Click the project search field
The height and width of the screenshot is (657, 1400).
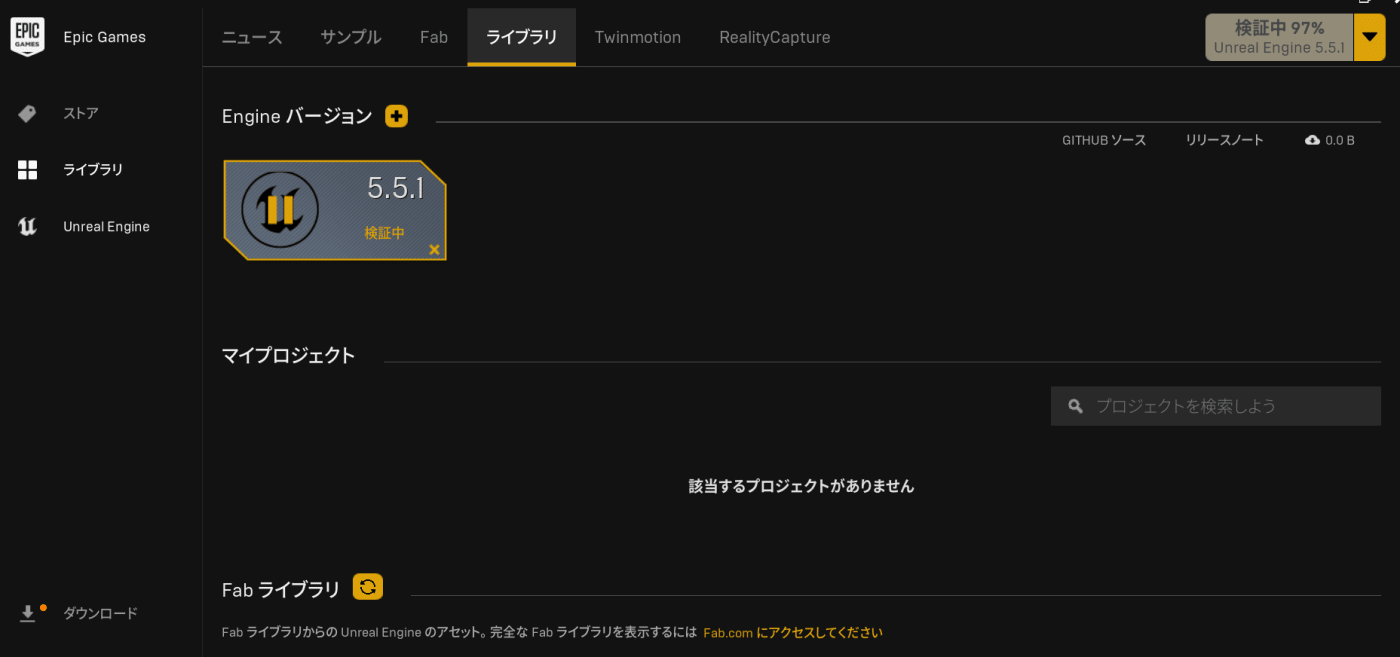(1216, 406)
